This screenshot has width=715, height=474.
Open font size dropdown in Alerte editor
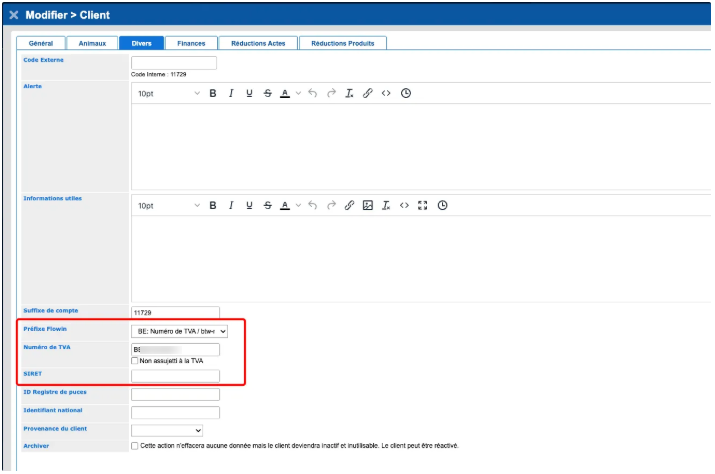click(168, 93)
